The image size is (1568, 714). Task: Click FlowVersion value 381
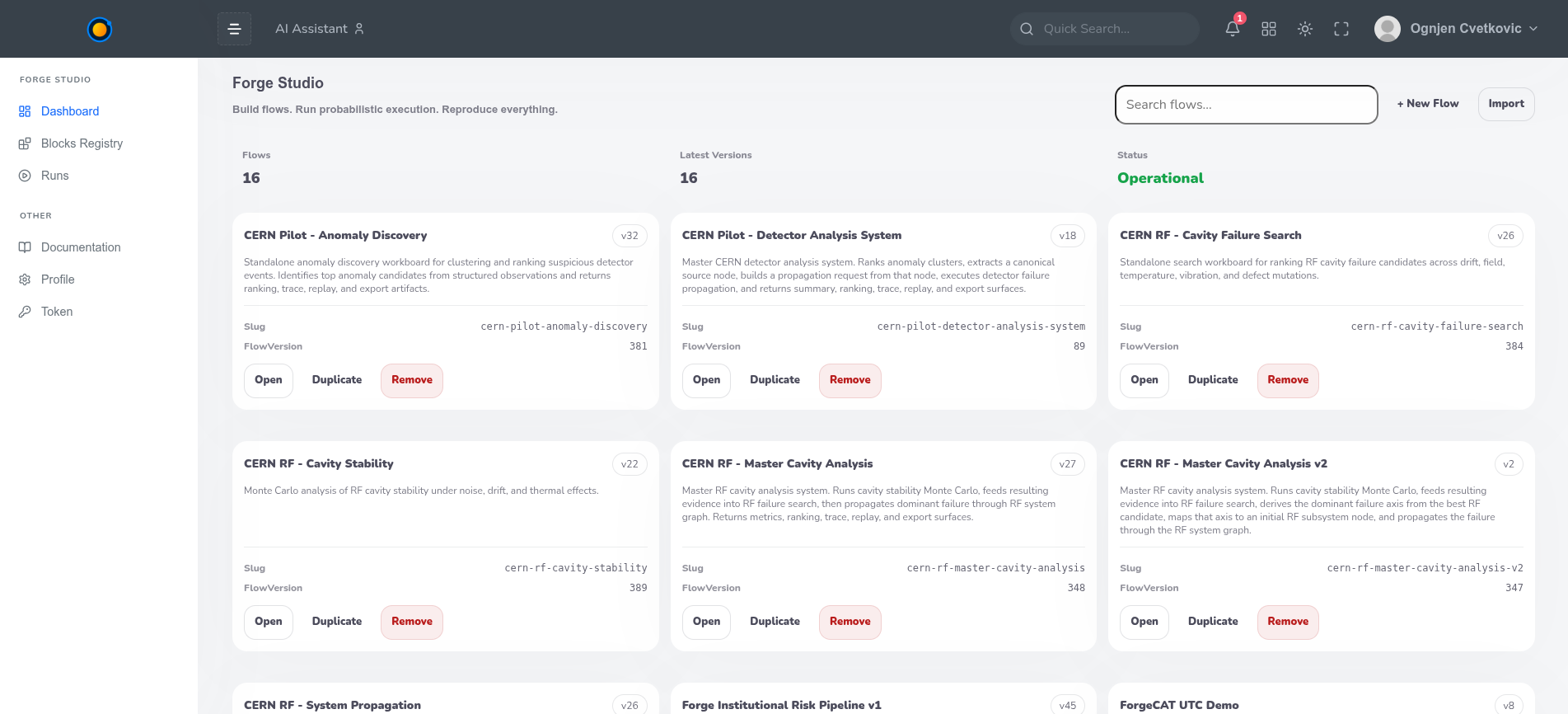639,346
